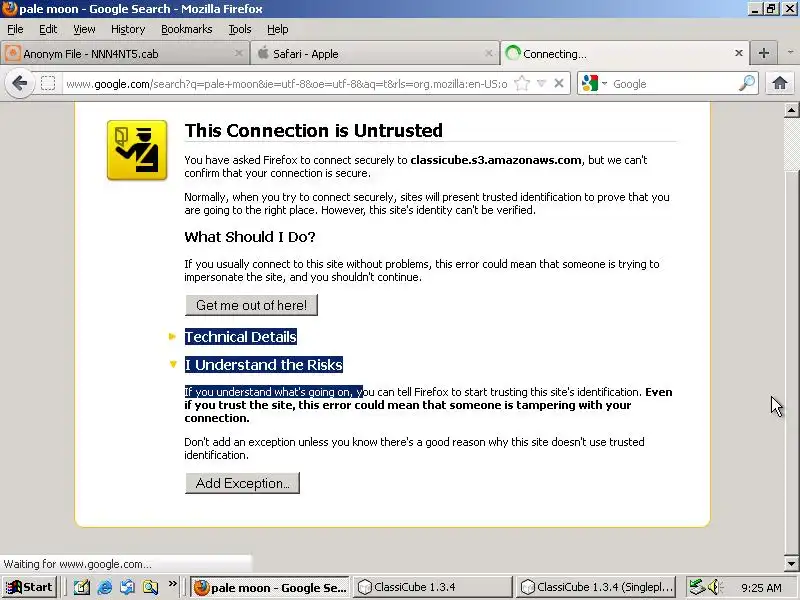Click the Firefox logo in title bar

(9, 9)
